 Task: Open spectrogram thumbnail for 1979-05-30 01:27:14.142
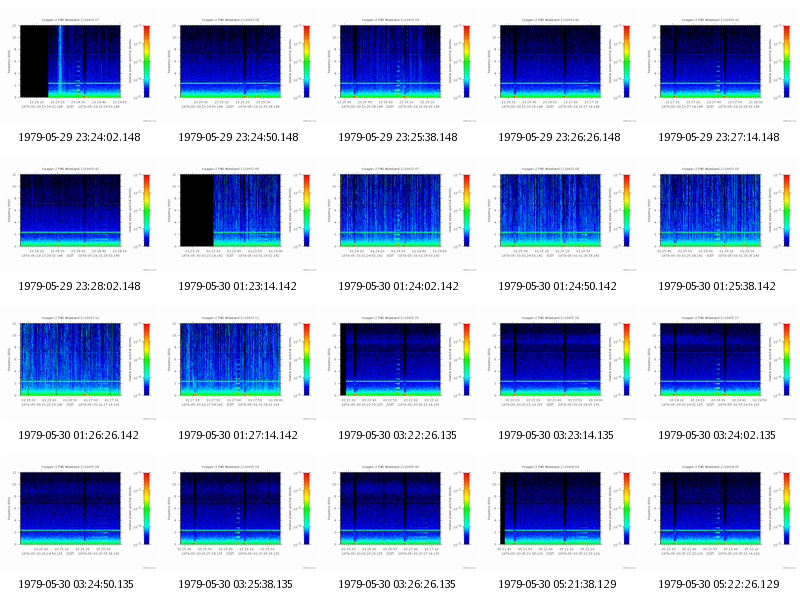(x=239, y=365)
